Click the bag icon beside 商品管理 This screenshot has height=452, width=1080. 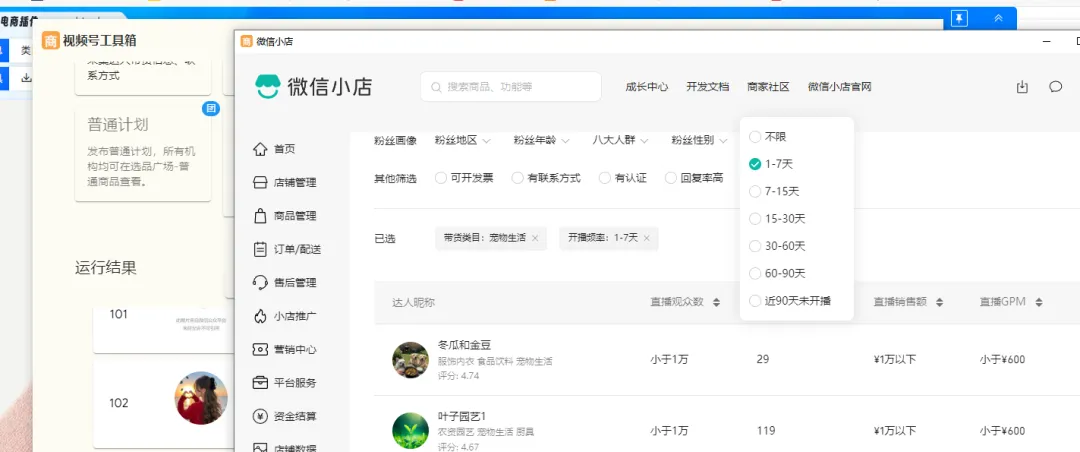[260, 216]
